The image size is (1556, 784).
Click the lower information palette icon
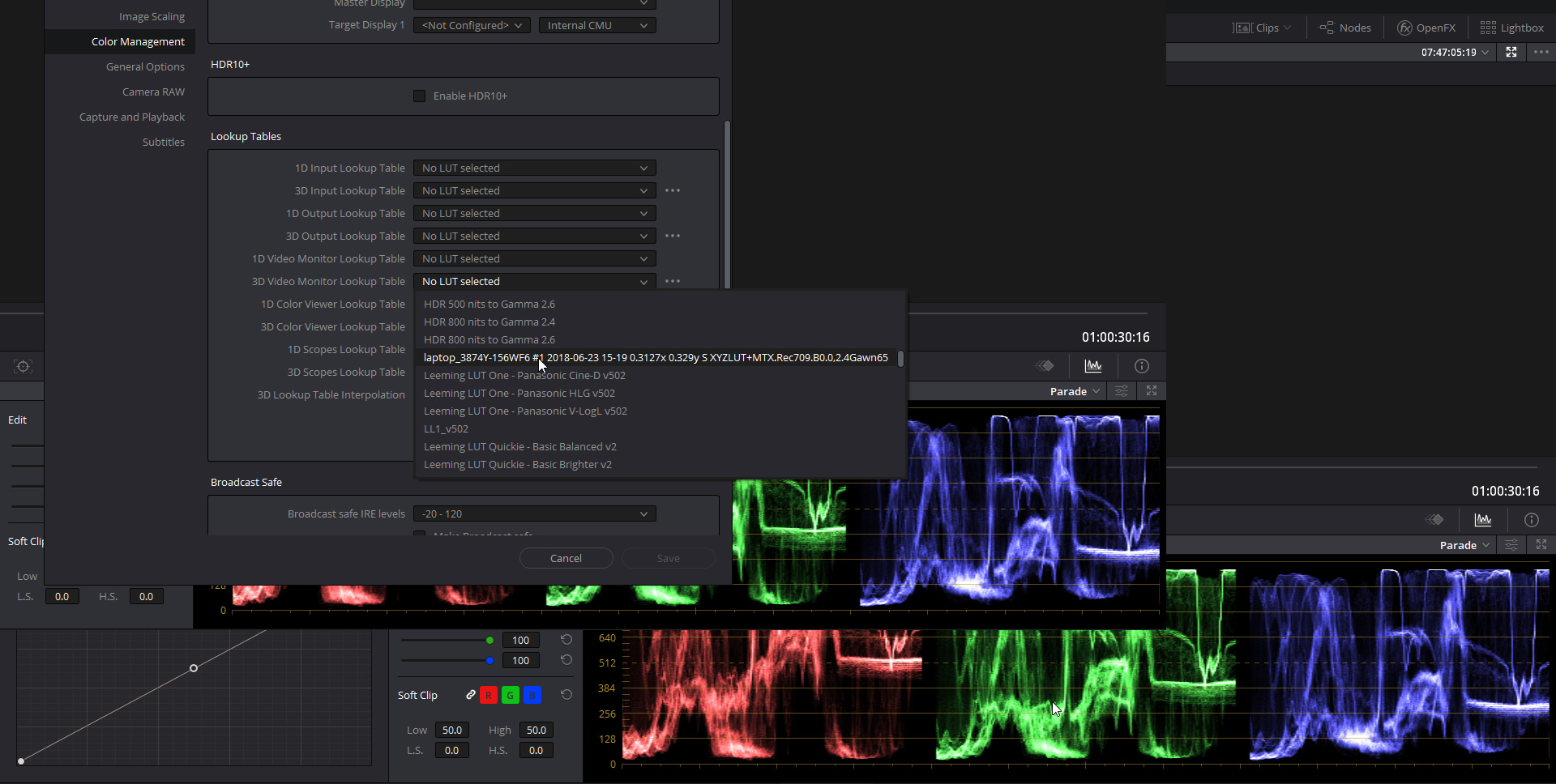1532,520
